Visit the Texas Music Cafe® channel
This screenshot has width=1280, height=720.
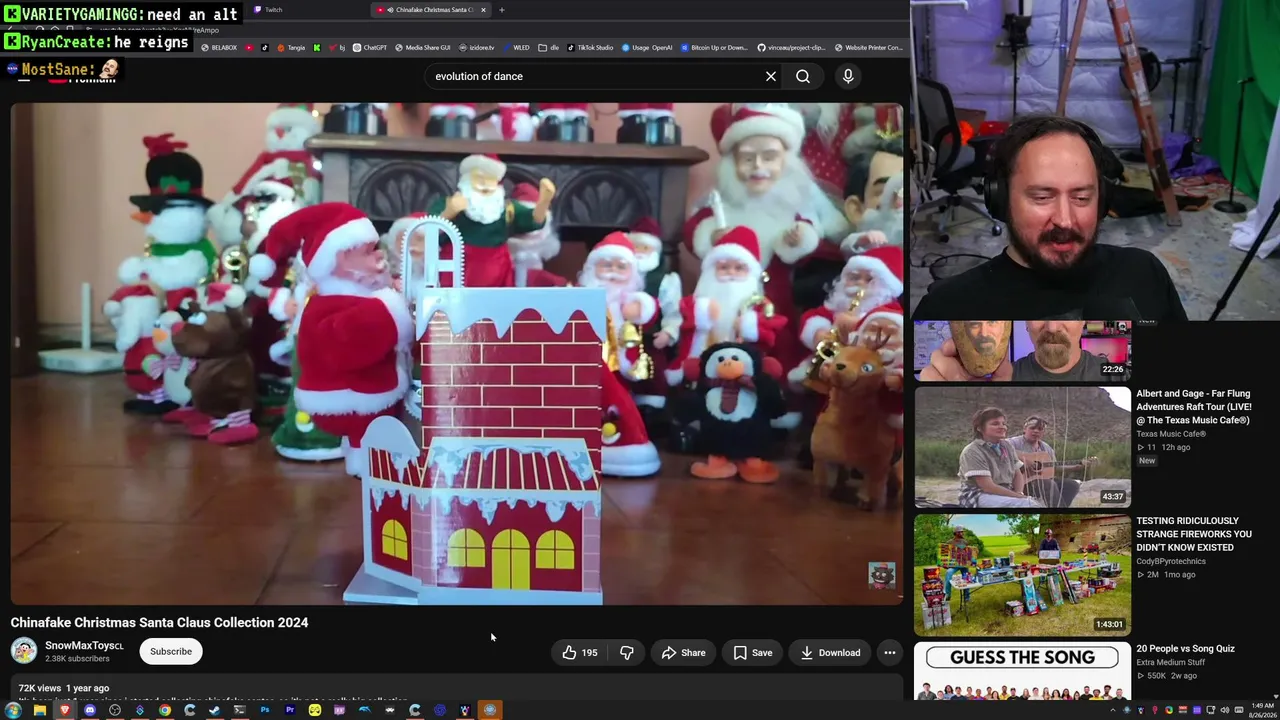[1171, 434]
